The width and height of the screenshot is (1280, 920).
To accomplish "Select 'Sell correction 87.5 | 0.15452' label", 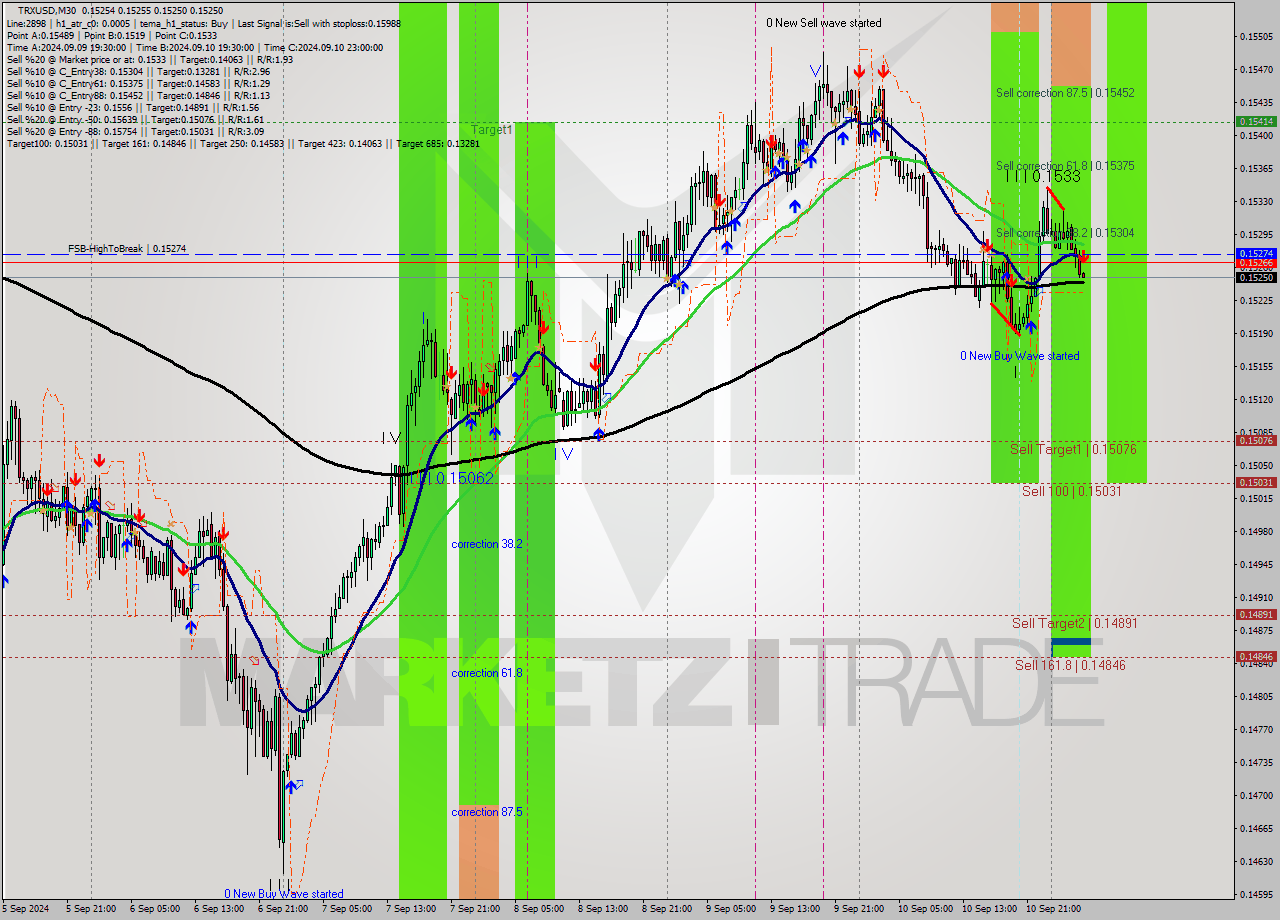I will 1065,92.
